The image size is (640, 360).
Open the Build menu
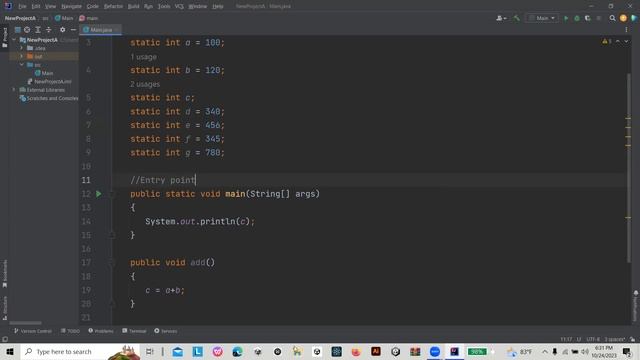coord(133,7)
